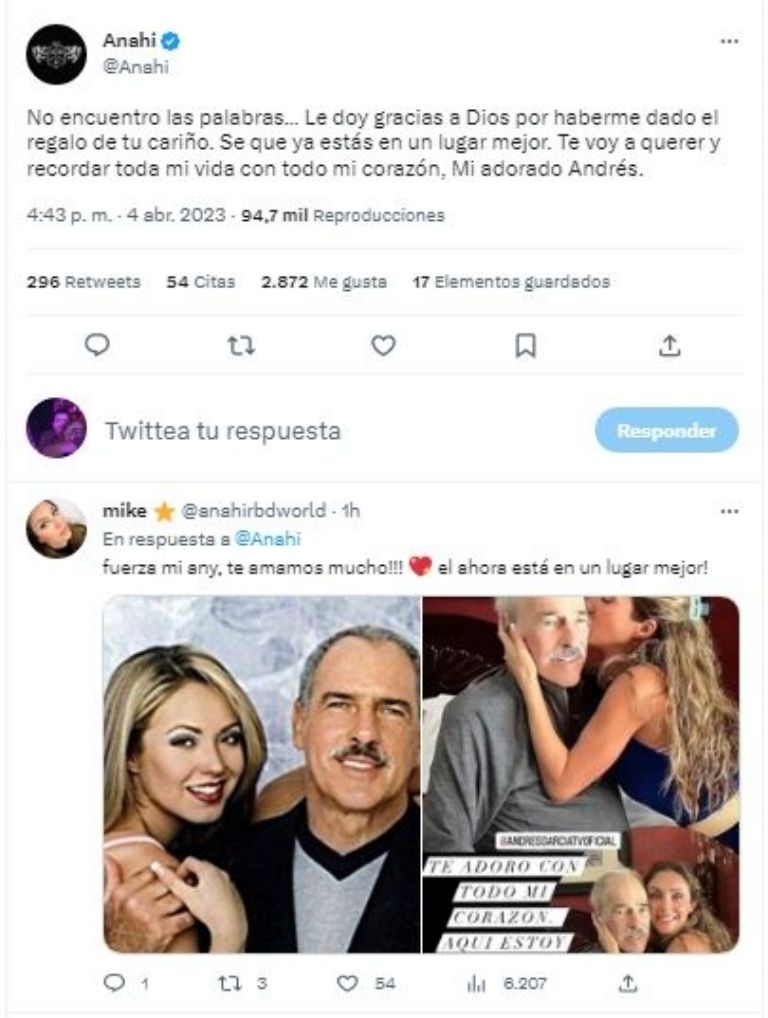768x1018 pixels.
Task: Click the Twittea tu respuesta input field
Action: click(x=220, y=431)
